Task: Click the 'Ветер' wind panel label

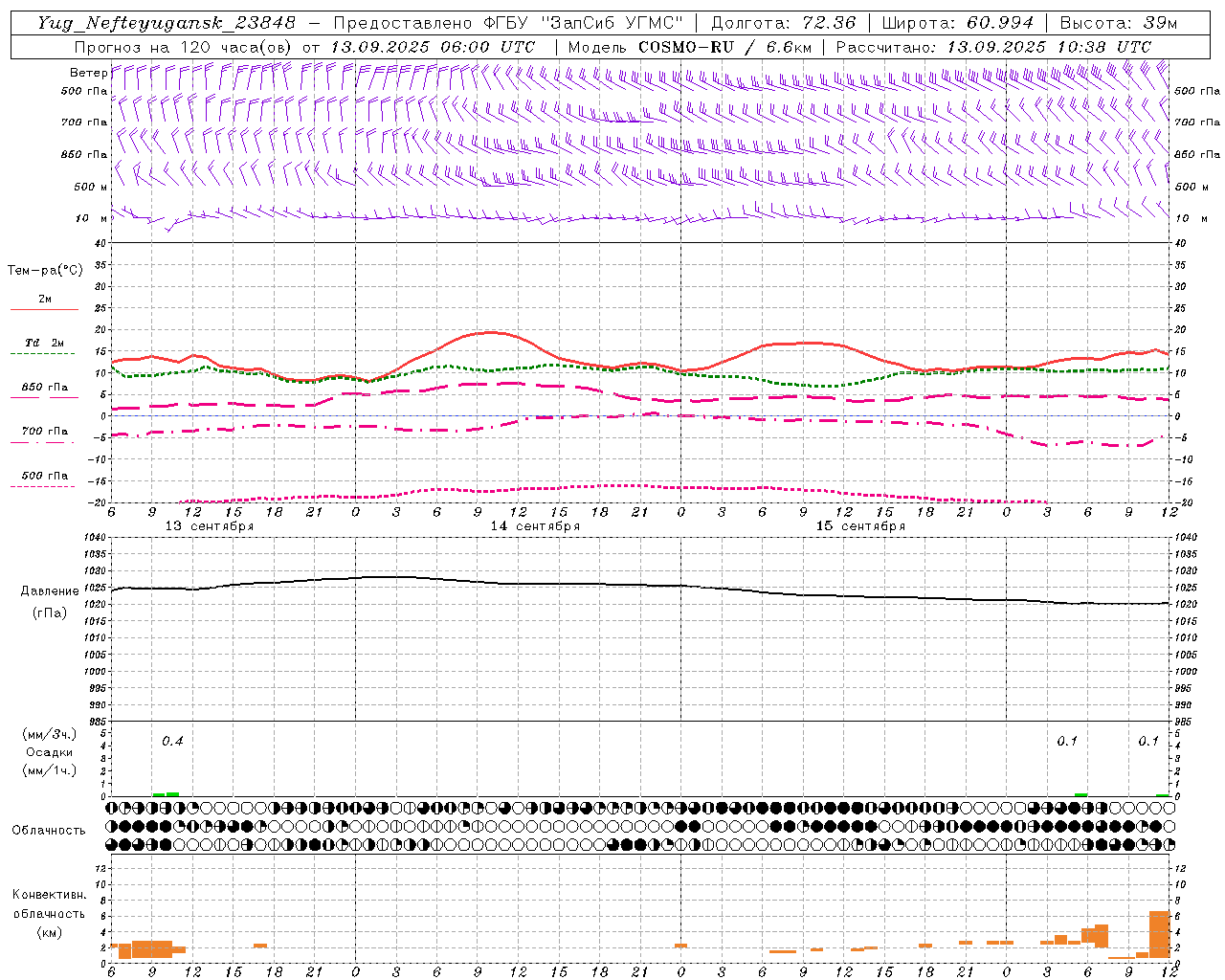Action: 88,73
